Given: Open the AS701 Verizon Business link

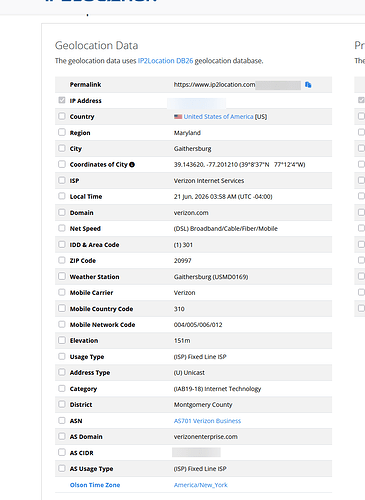Looking at the screenshot, I should (207, 421).
